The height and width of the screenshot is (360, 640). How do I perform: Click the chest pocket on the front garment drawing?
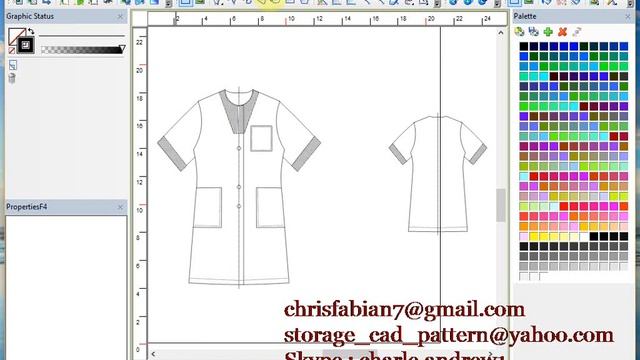click(x=261, y=138)
